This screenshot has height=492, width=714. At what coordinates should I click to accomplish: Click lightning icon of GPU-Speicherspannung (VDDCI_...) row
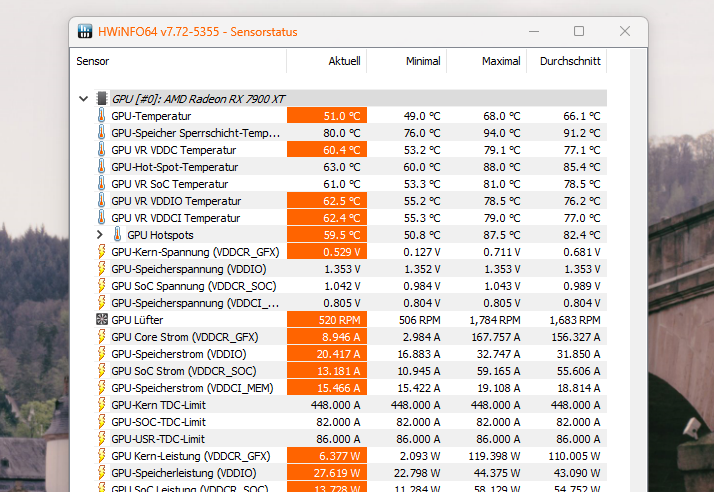(x=102, y=302)
